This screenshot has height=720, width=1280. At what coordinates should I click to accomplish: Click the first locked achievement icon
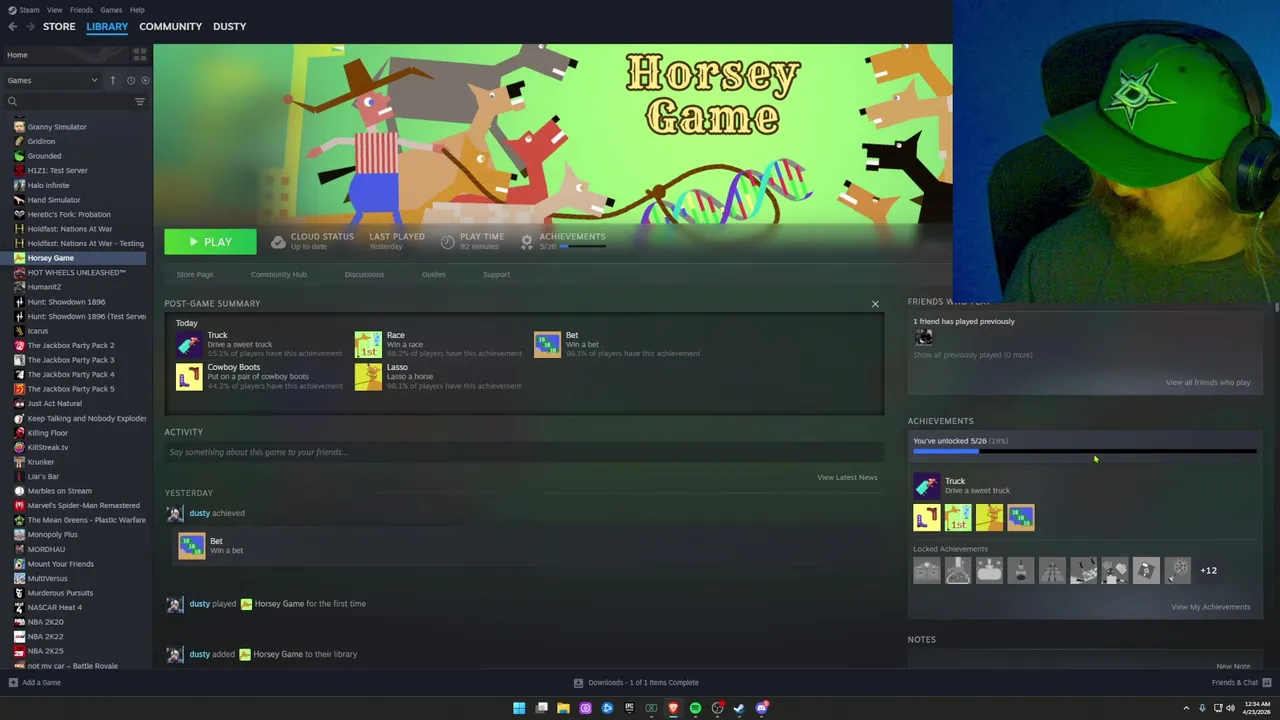pyautogui.click(x=927, y=570)
